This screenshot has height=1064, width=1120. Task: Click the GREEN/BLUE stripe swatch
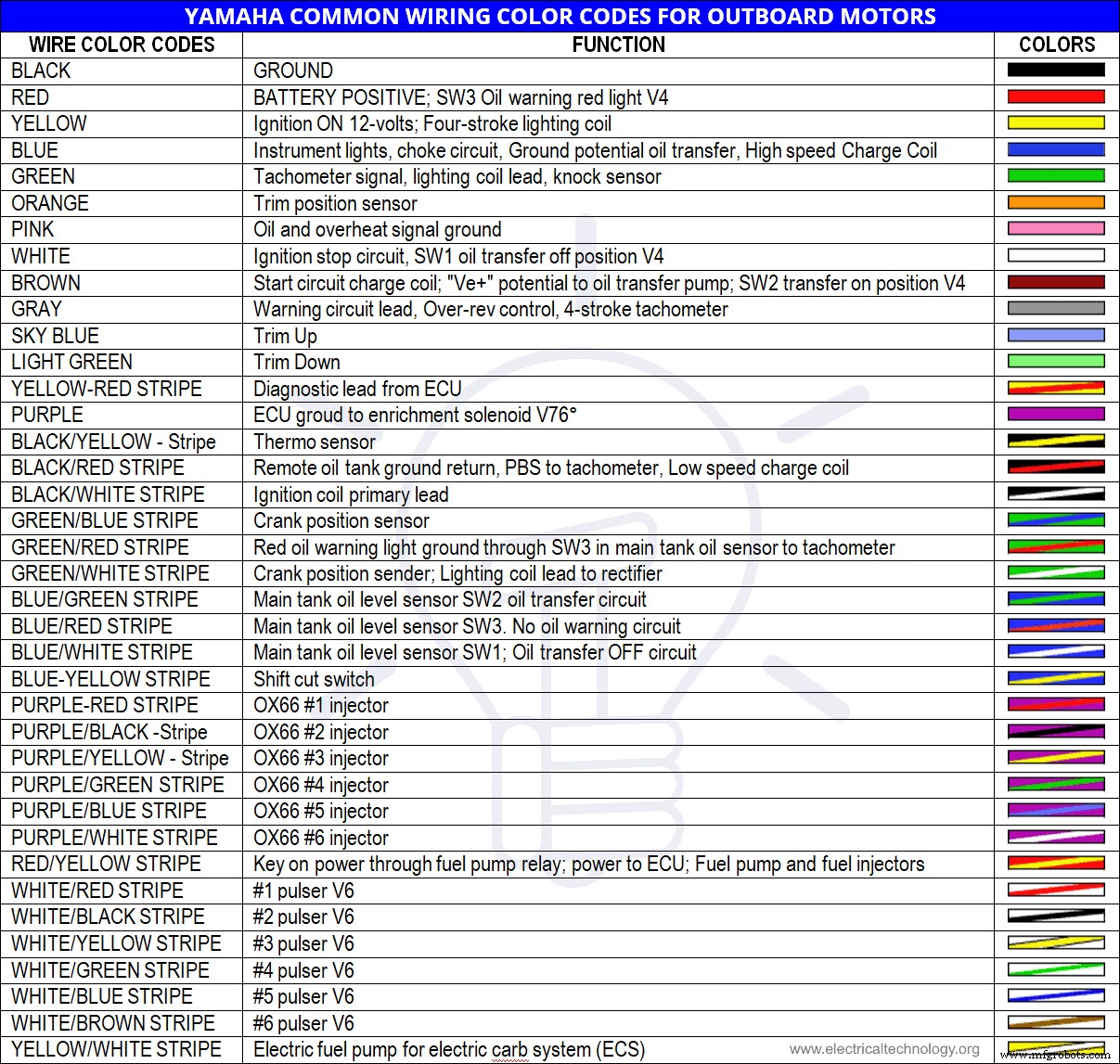(x=1055, y=519)
